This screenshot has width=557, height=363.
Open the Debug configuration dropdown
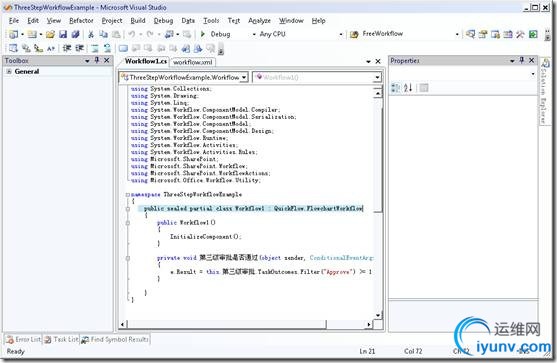coord(254,34)
